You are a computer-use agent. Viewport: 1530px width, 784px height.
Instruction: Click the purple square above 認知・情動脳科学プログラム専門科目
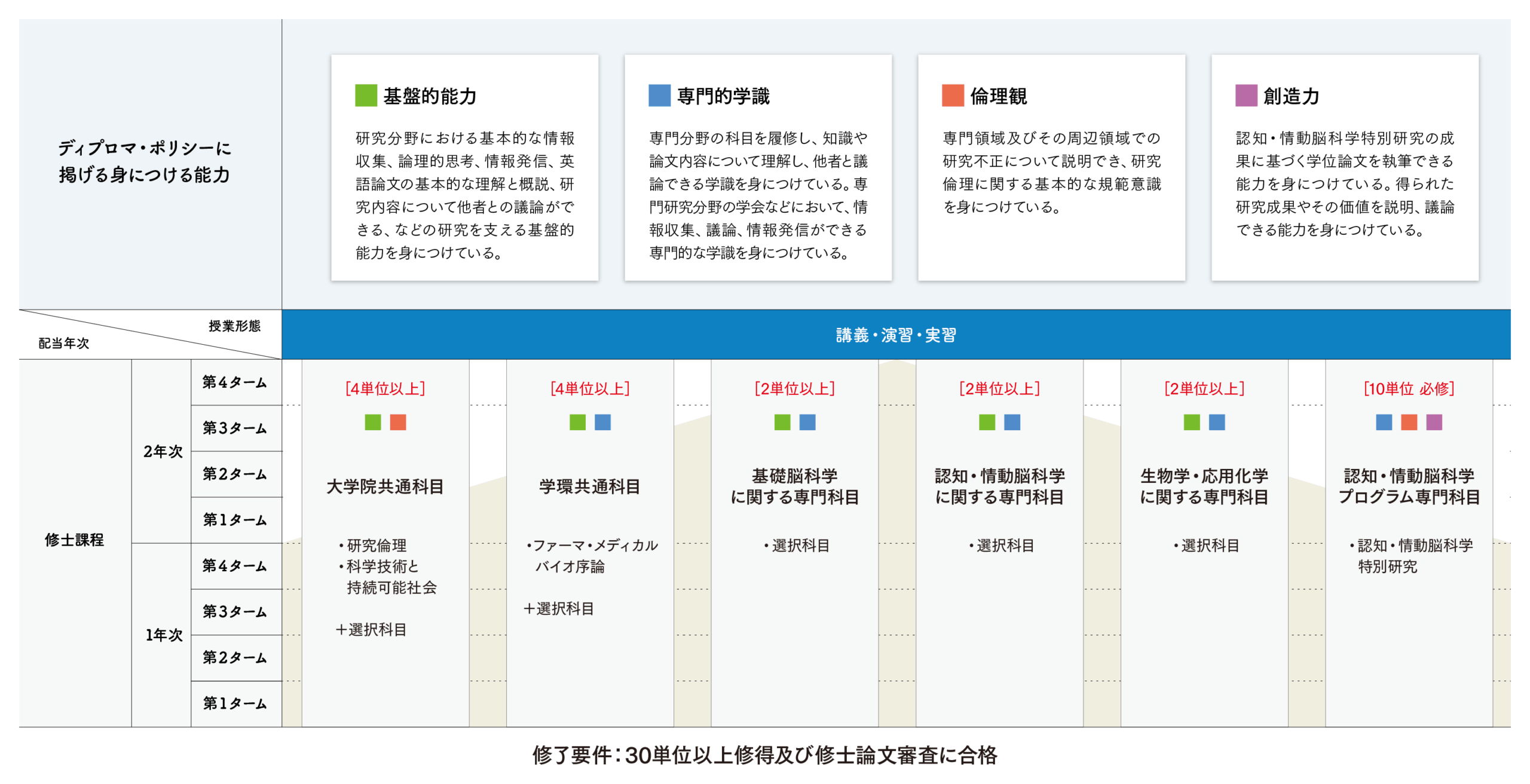point(1434,422)
